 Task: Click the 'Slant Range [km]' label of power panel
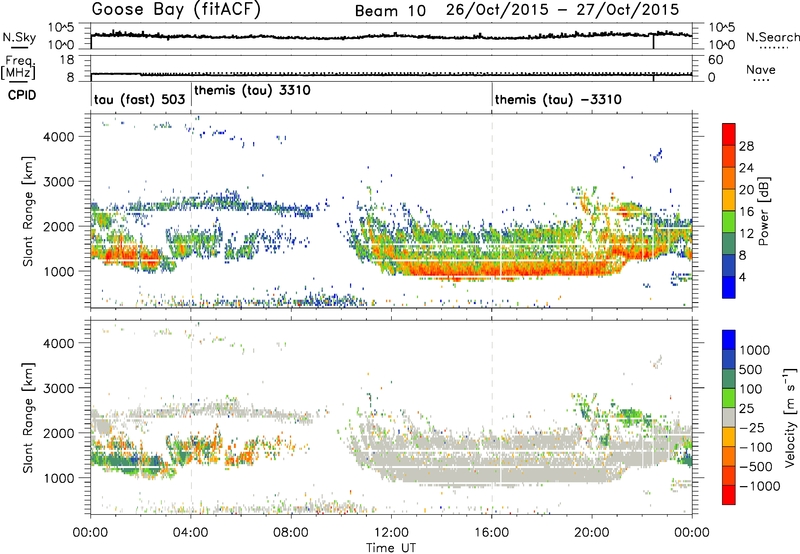[28, 211]
